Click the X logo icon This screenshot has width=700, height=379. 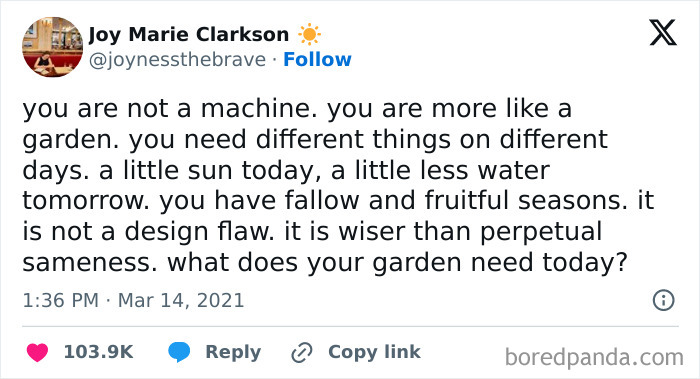pyautogui.click(x=663, y=33)
